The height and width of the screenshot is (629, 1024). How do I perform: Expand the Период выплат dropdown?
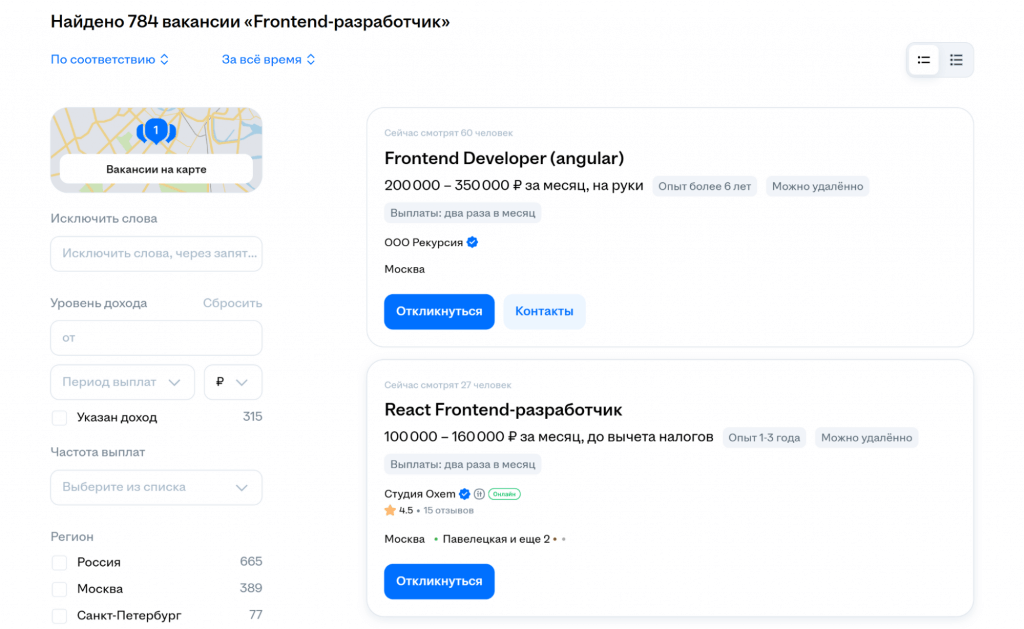122,382
